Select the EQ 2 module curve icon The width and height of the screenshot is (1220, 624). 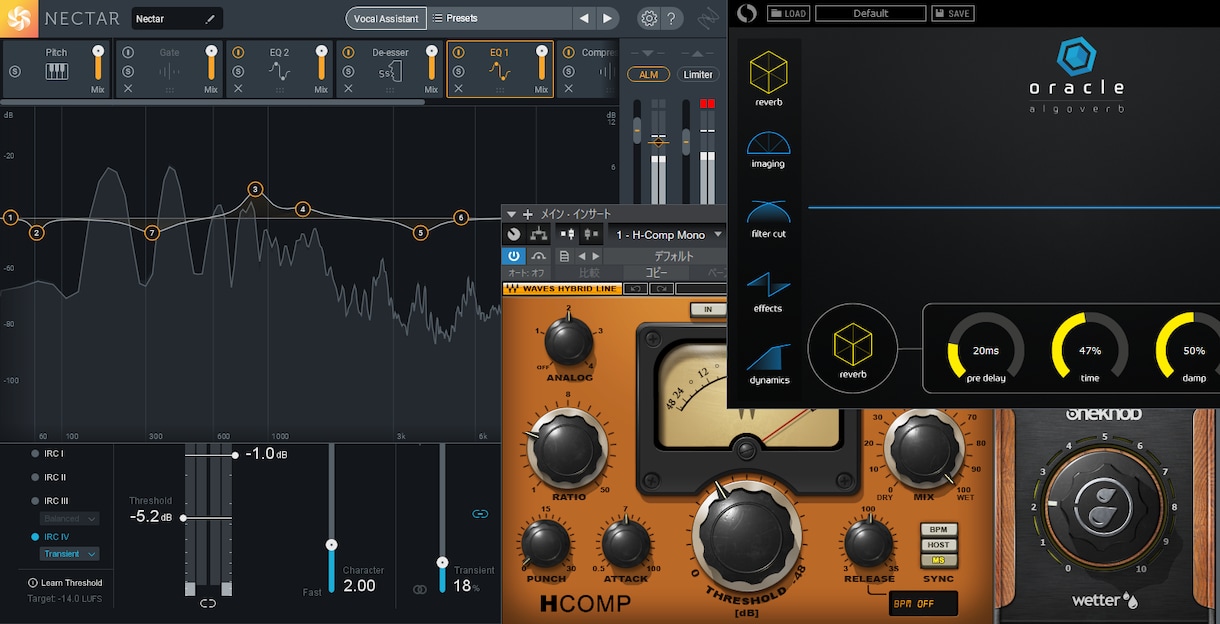coord(279,72)
